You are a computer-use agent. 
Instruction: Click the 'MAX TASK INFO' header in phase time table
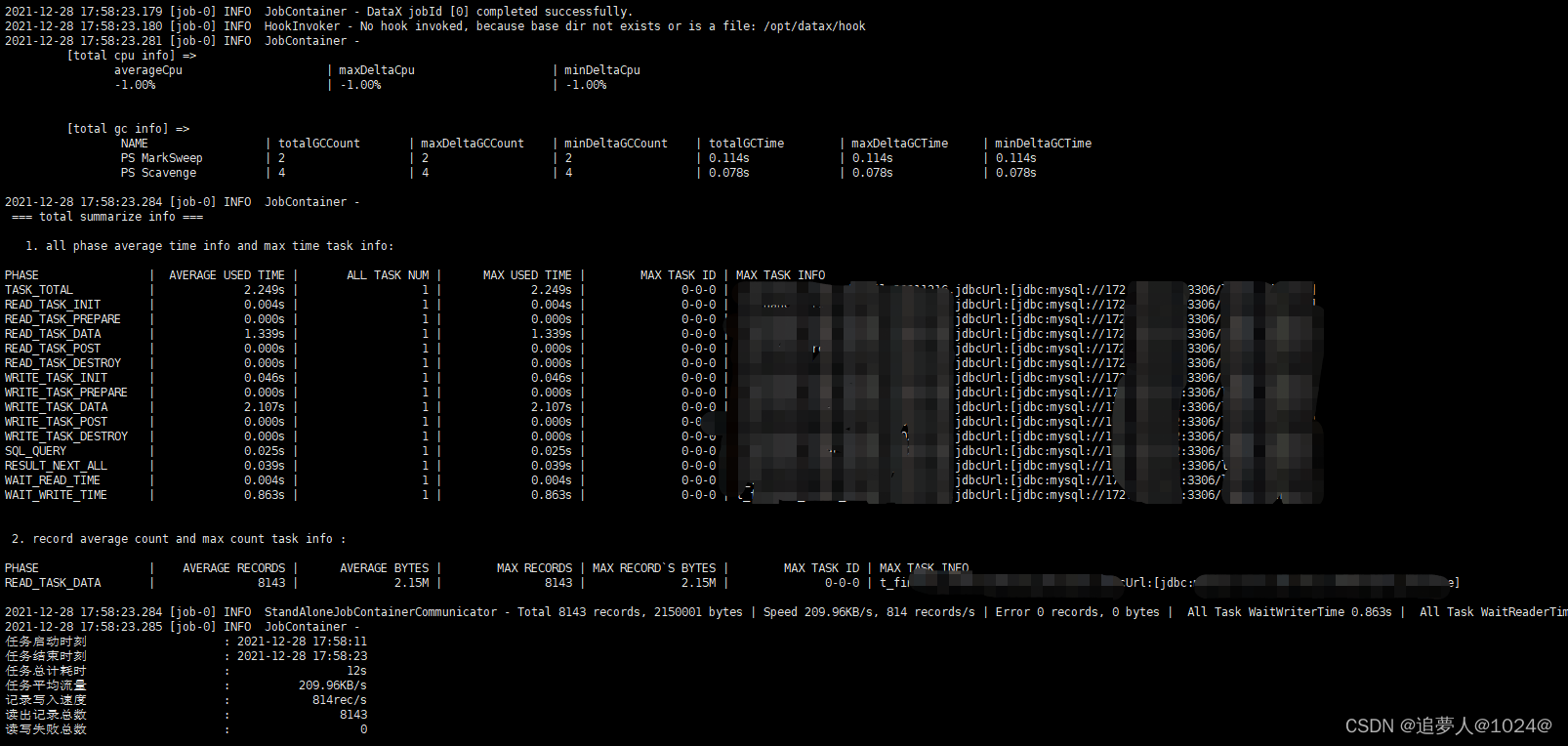(780, 275)
